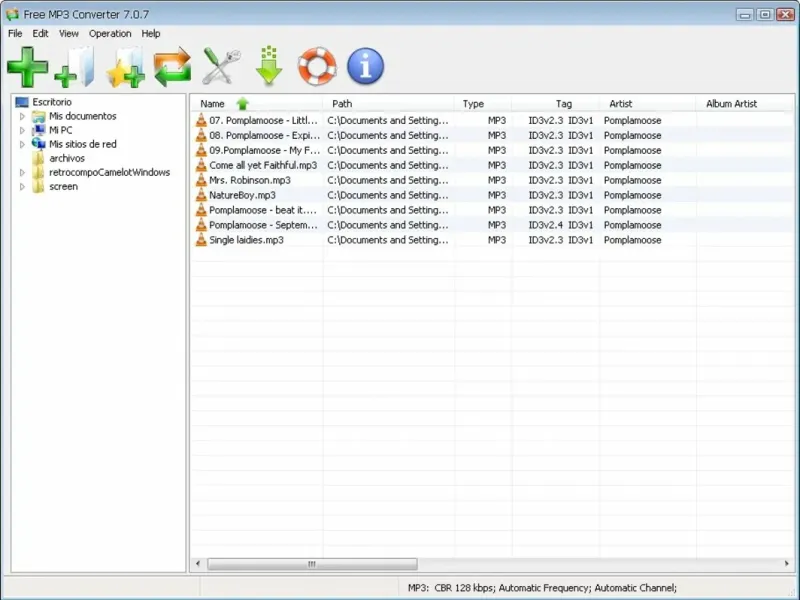800x600 pixels.
Task: Select file 08. Pomplamoose - Expi...
Action: (x=264, y=135)
